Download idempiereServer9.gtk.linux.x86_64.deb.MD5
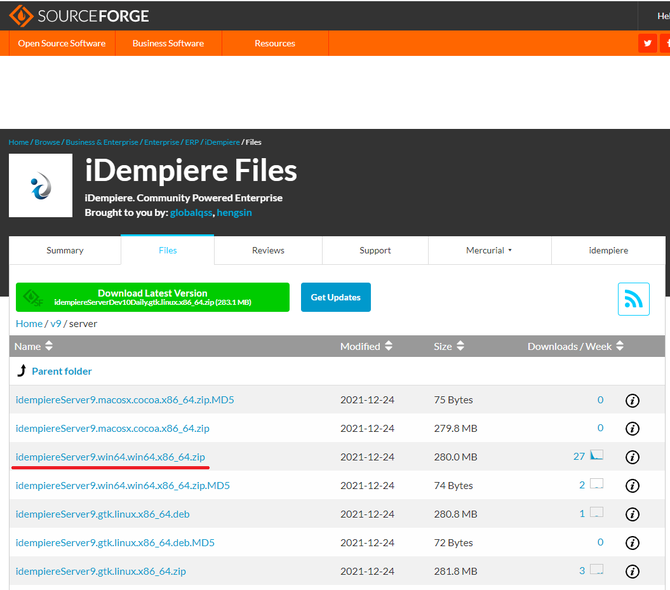This screenshot has width=670, height=590. pyautogui.click(x=115, y=543)
